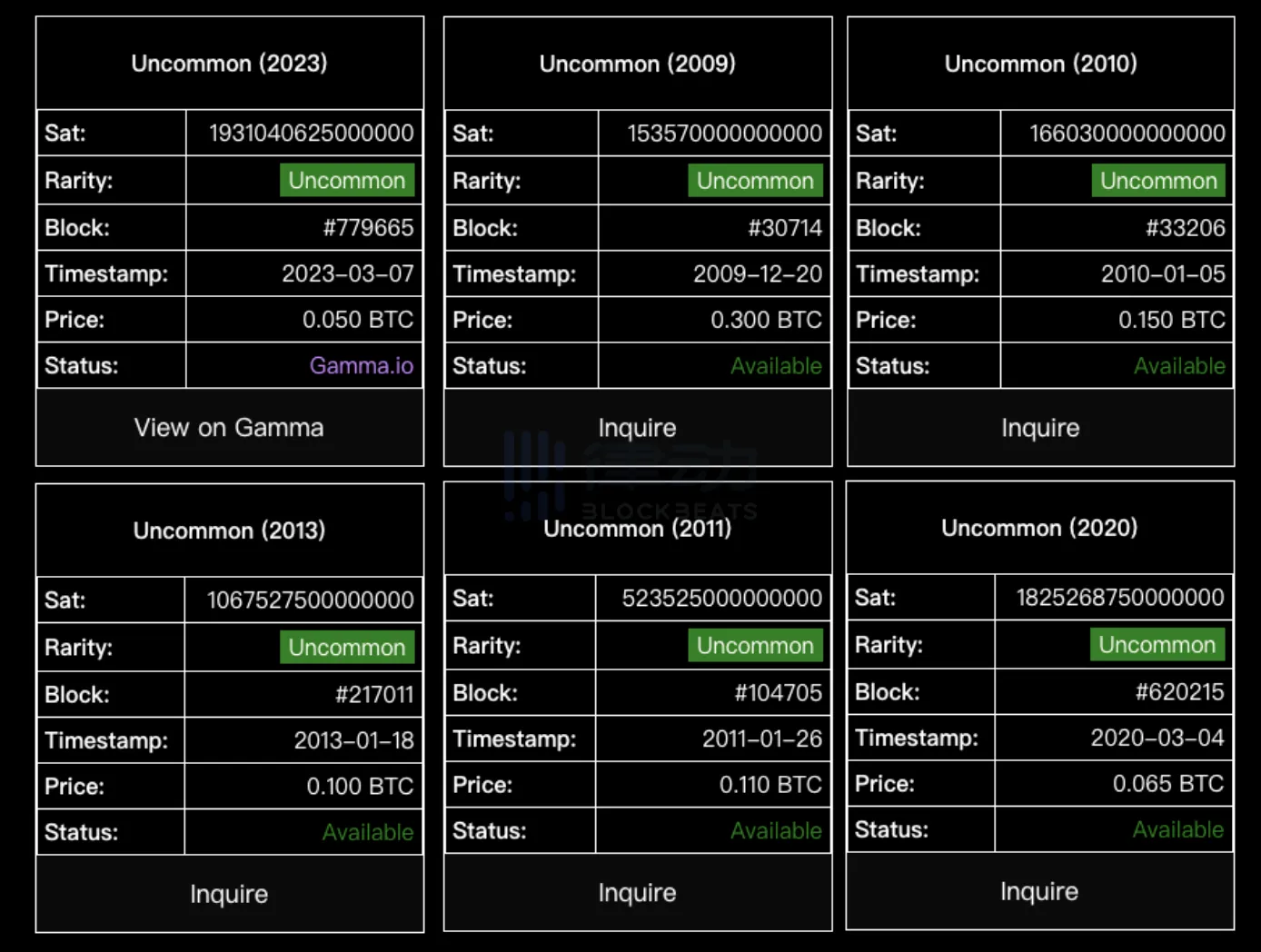
Task: Click the Available status in 2010 card
Action: [x=1178, y=366]
